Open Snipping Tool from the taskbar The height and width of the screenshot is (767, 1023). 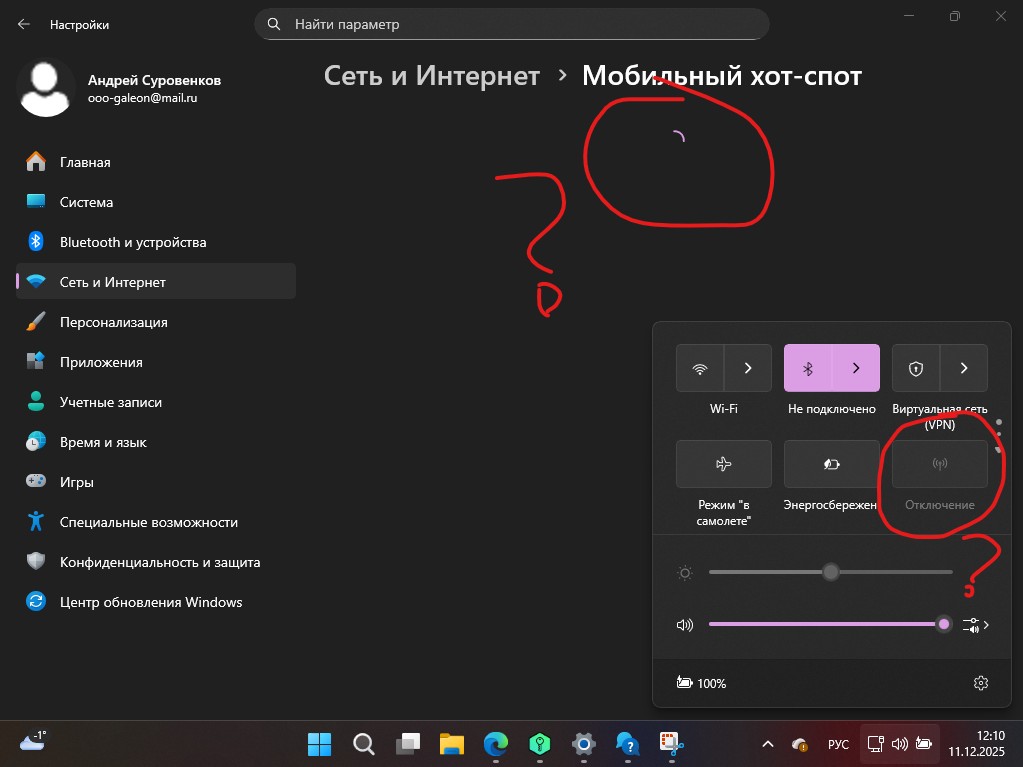click(x=671, y=744)
